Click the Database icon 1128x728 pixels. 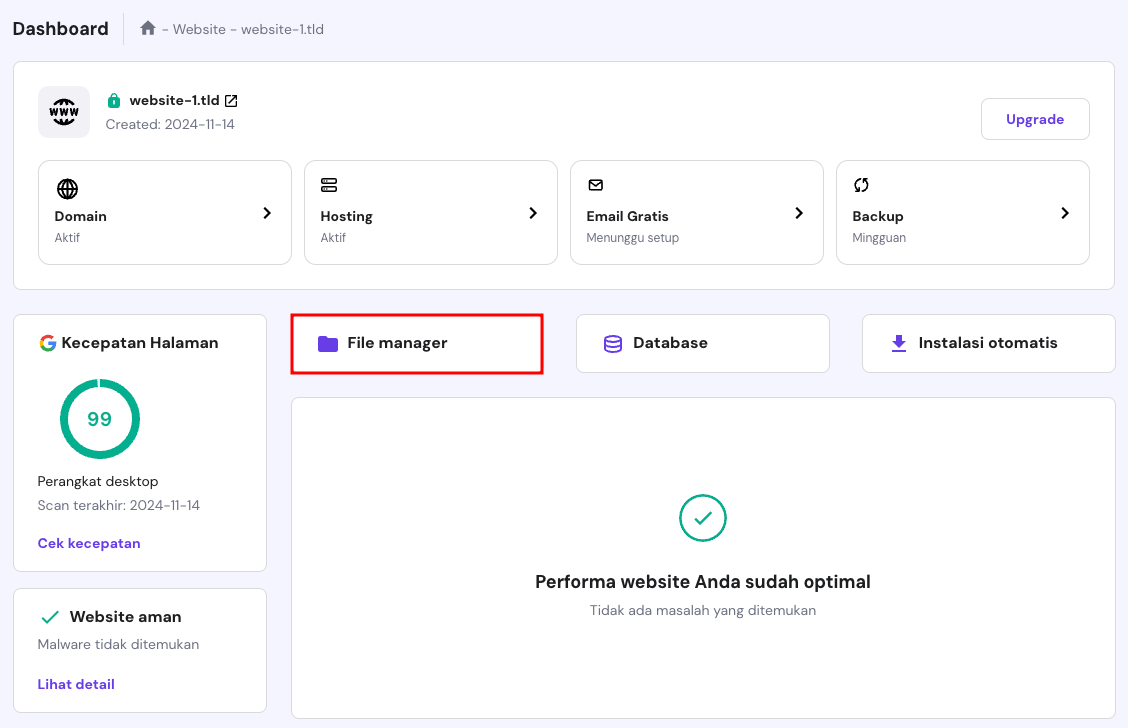tap(611, 343)
